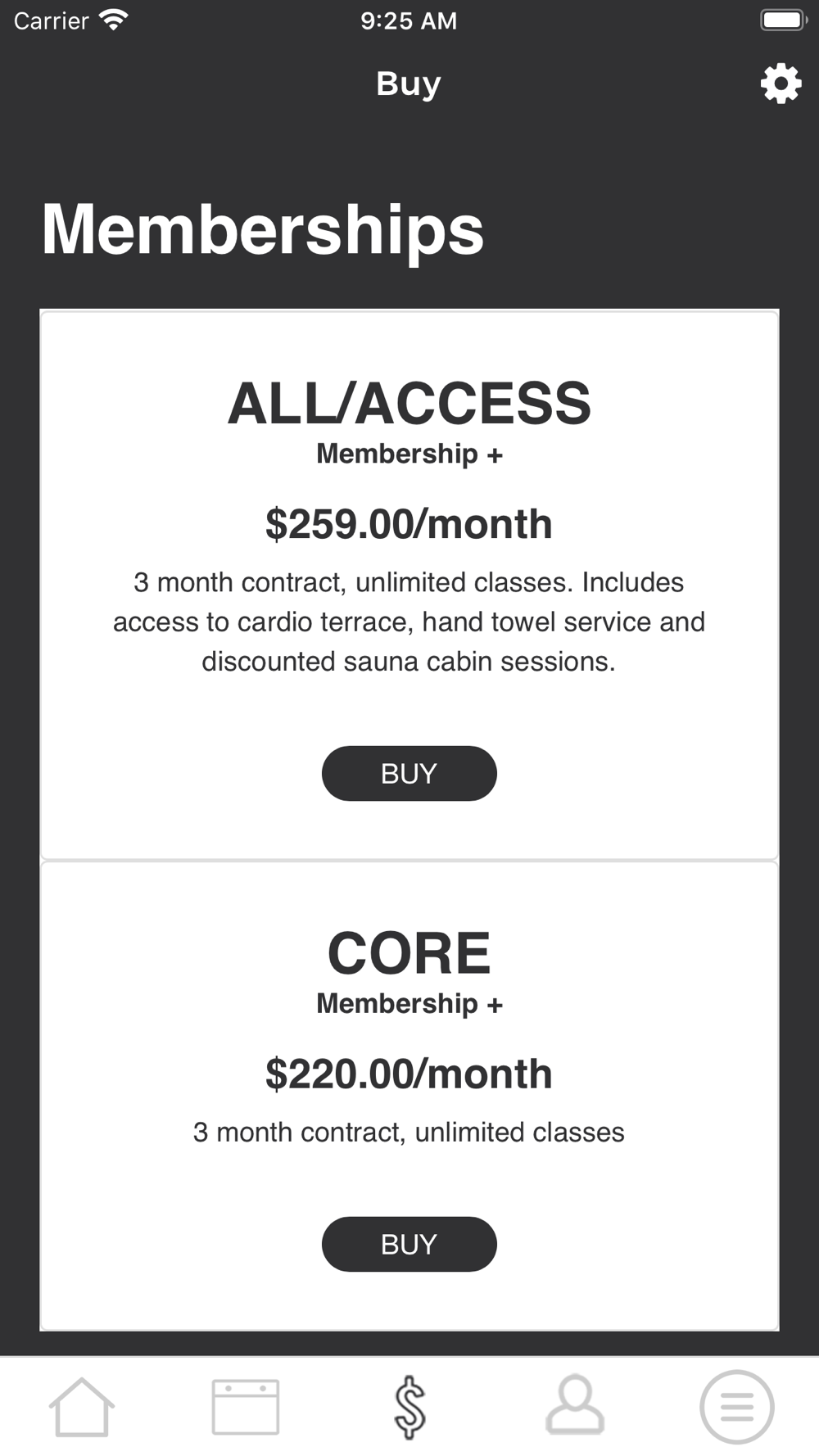Tap the Memberships heading
This screenshot has width=819, height=1456.
[263, 230]
